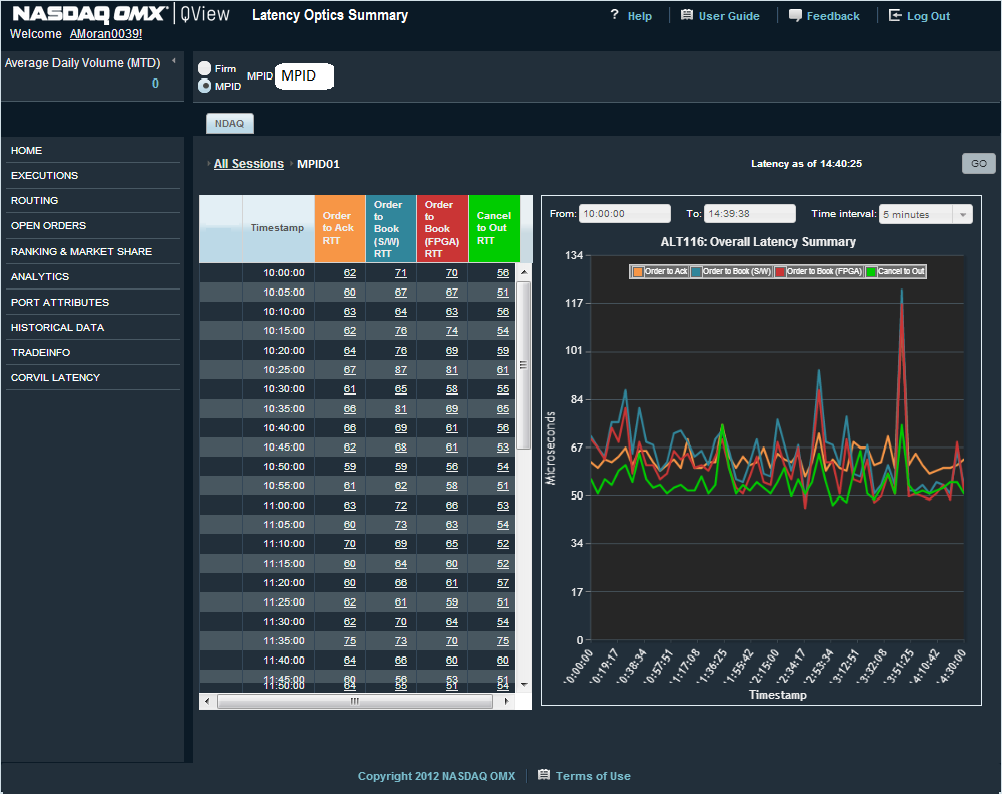This screenshot has width=1002, height=794.
Task: Click the Log Out link text
Action: point(929,16)
